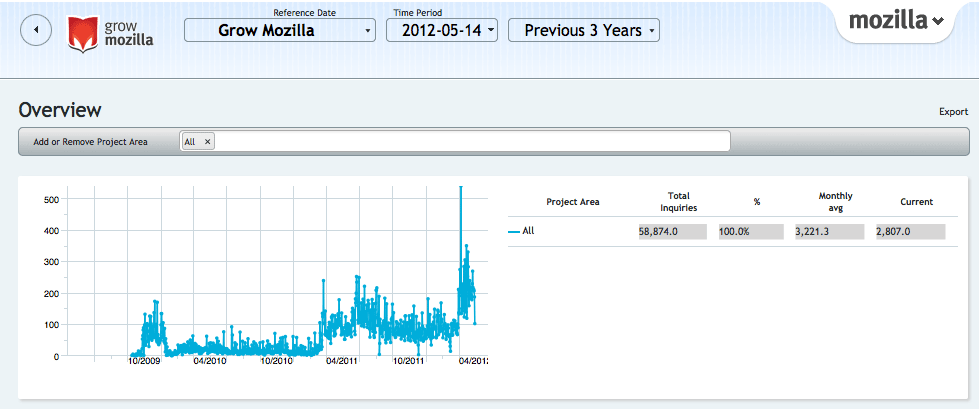Click the blue All legend line marker
The image size is (979, 409).
[514, 231]
